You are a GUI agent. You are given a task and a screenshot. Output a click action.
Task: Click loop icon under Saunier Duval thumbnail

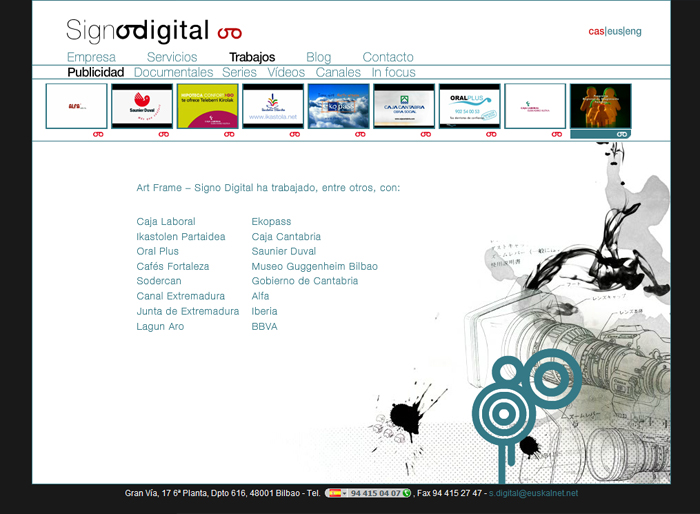(x=164, y=134)
